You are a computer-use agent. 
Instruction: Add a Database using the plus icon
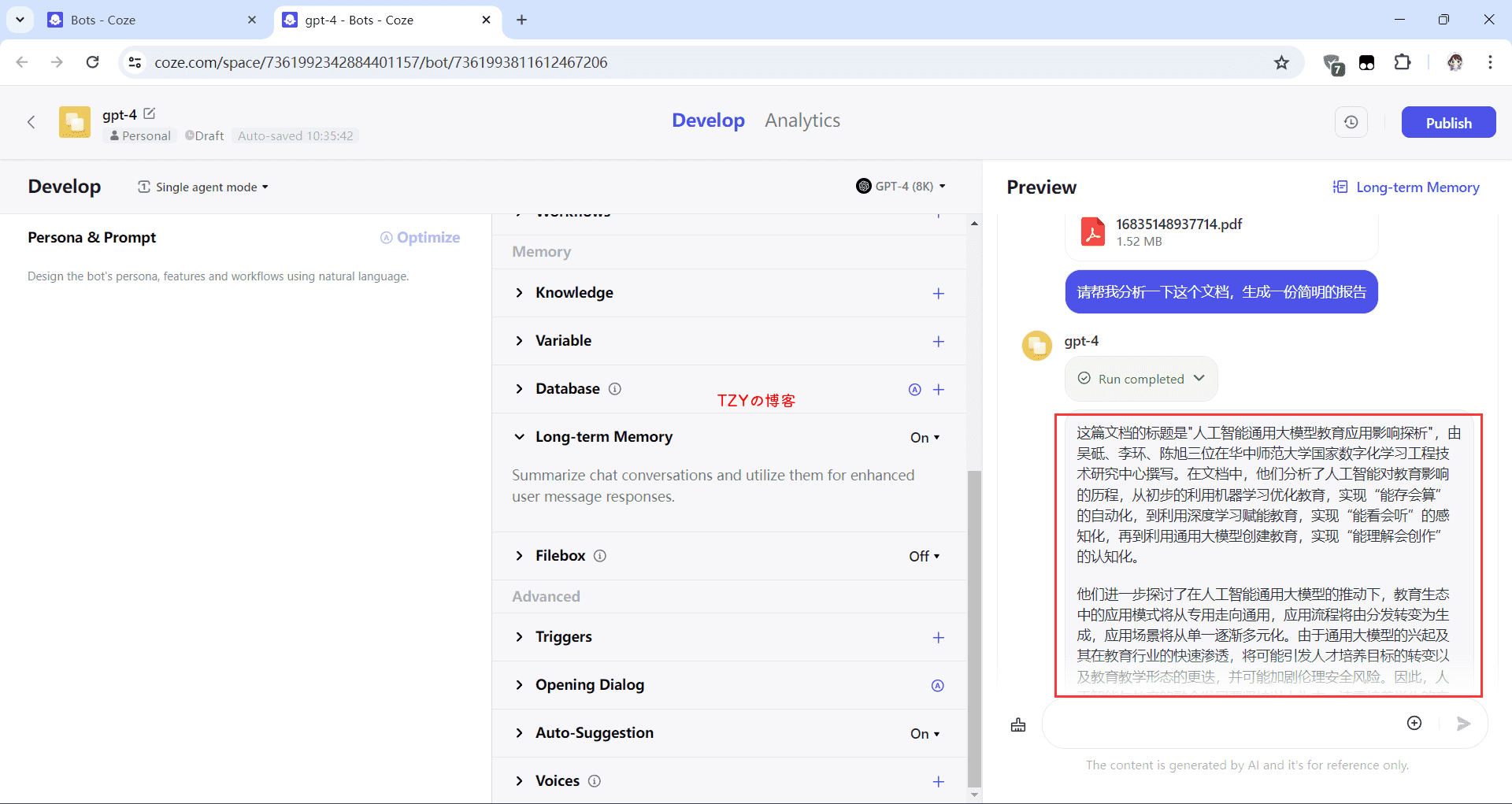pos(938,389)
